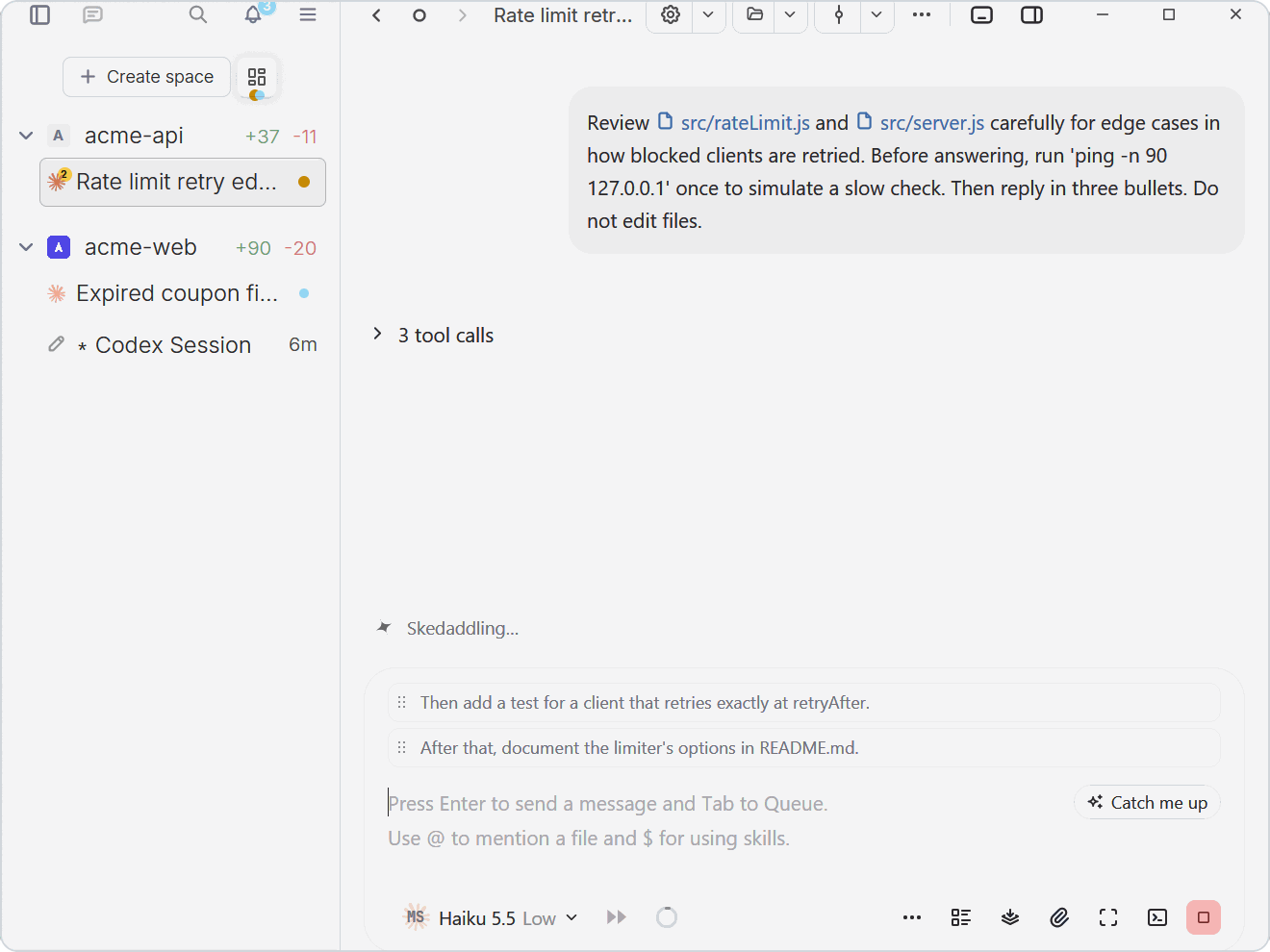Click the open folder icon
This screenshot has height=952, width=1270.
click(x=755, y=15)
